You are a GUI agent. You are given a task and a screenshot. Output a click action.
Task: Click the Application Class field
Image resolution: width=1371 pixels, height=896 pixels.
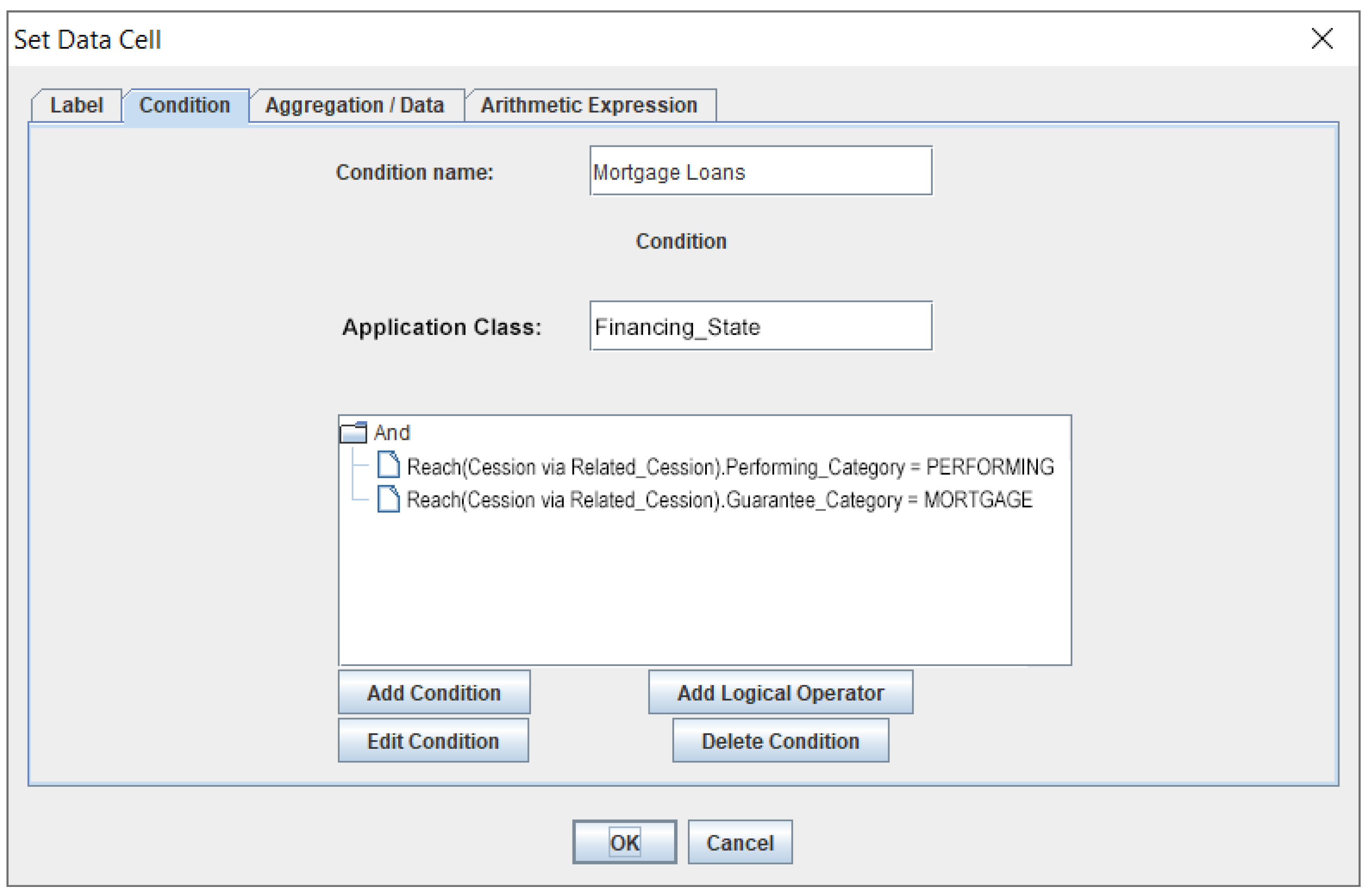click(x=760, y=327)
